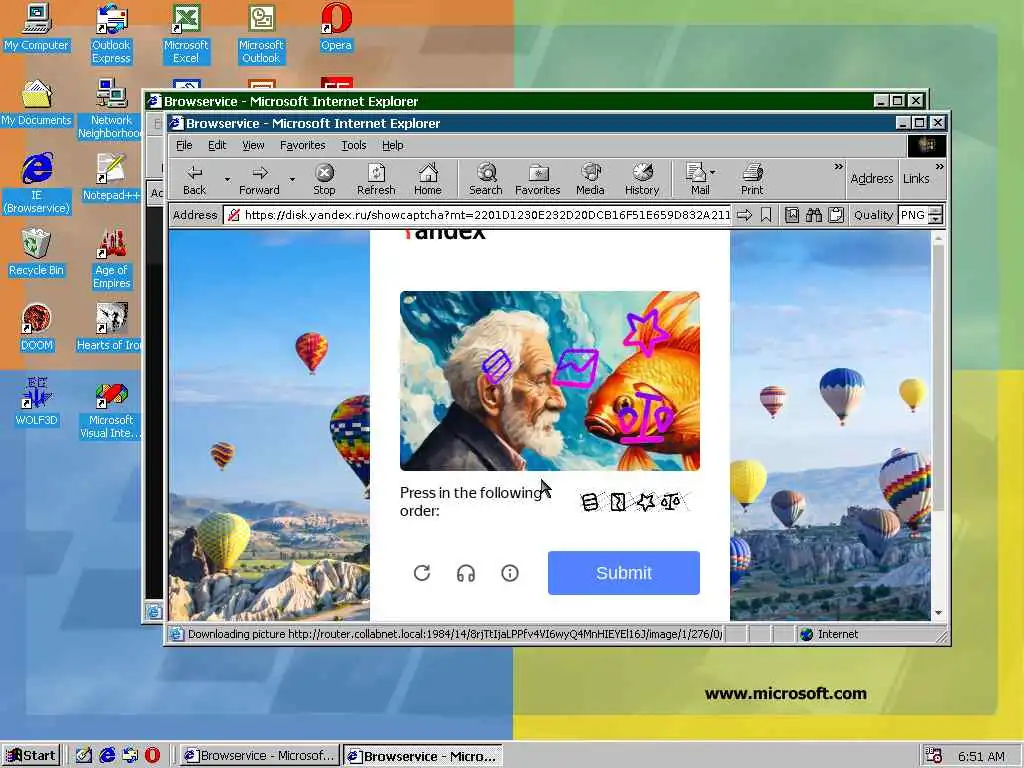Screen dimensions: 1024x768
Task: Adjust the Quality stepper arrows
Action: point(936,215)
